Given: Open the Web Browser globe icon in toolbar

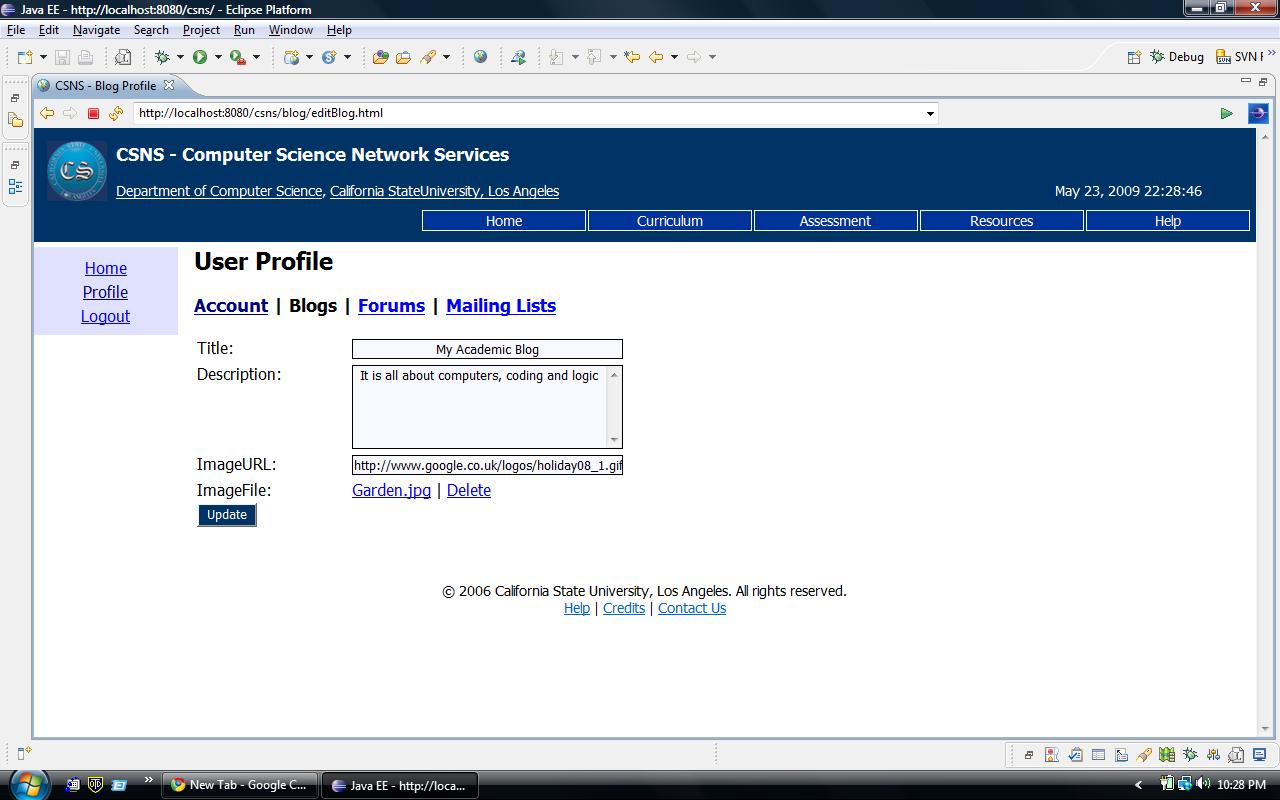Looking at the screenshot, I should pos(480,57).
